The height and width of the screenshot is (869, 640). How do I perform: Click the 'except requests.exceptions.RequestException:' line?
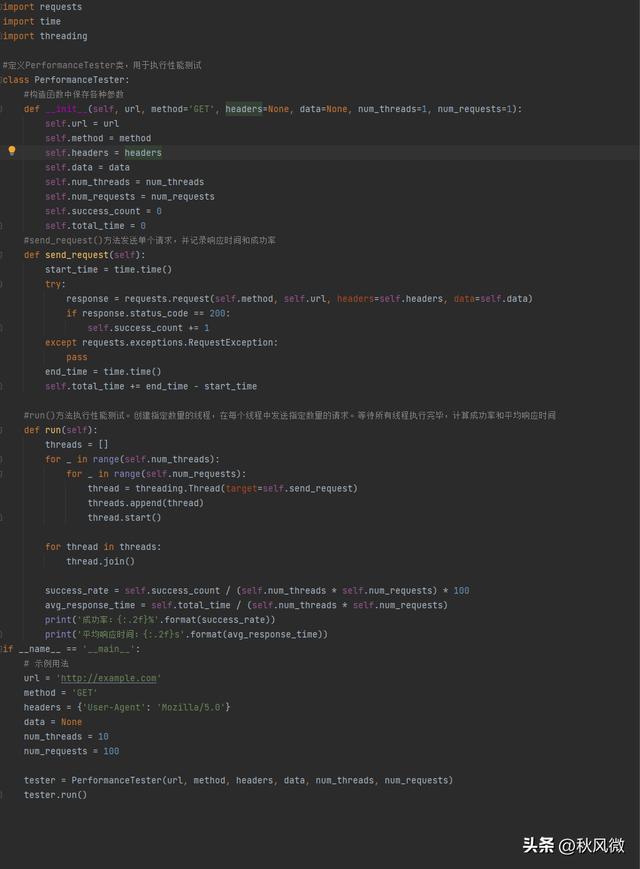coord(161,343)
